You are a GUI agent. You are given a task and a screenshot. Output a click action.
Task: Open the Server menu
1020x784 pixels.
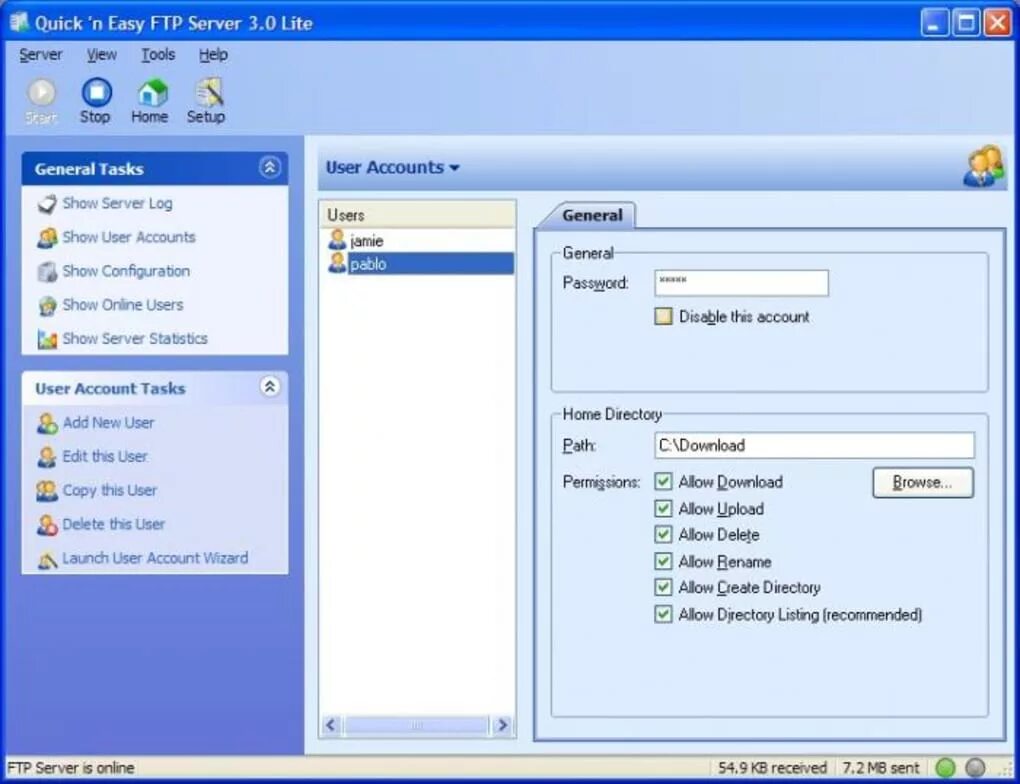coord(40,55)
